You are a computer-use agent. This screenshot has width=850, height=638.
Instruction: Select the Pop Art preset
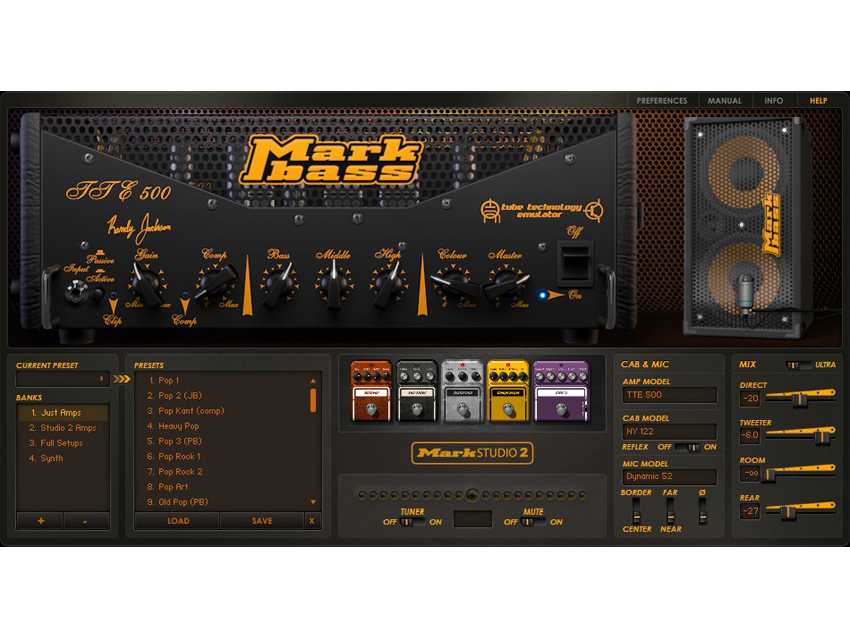[222, 487]
